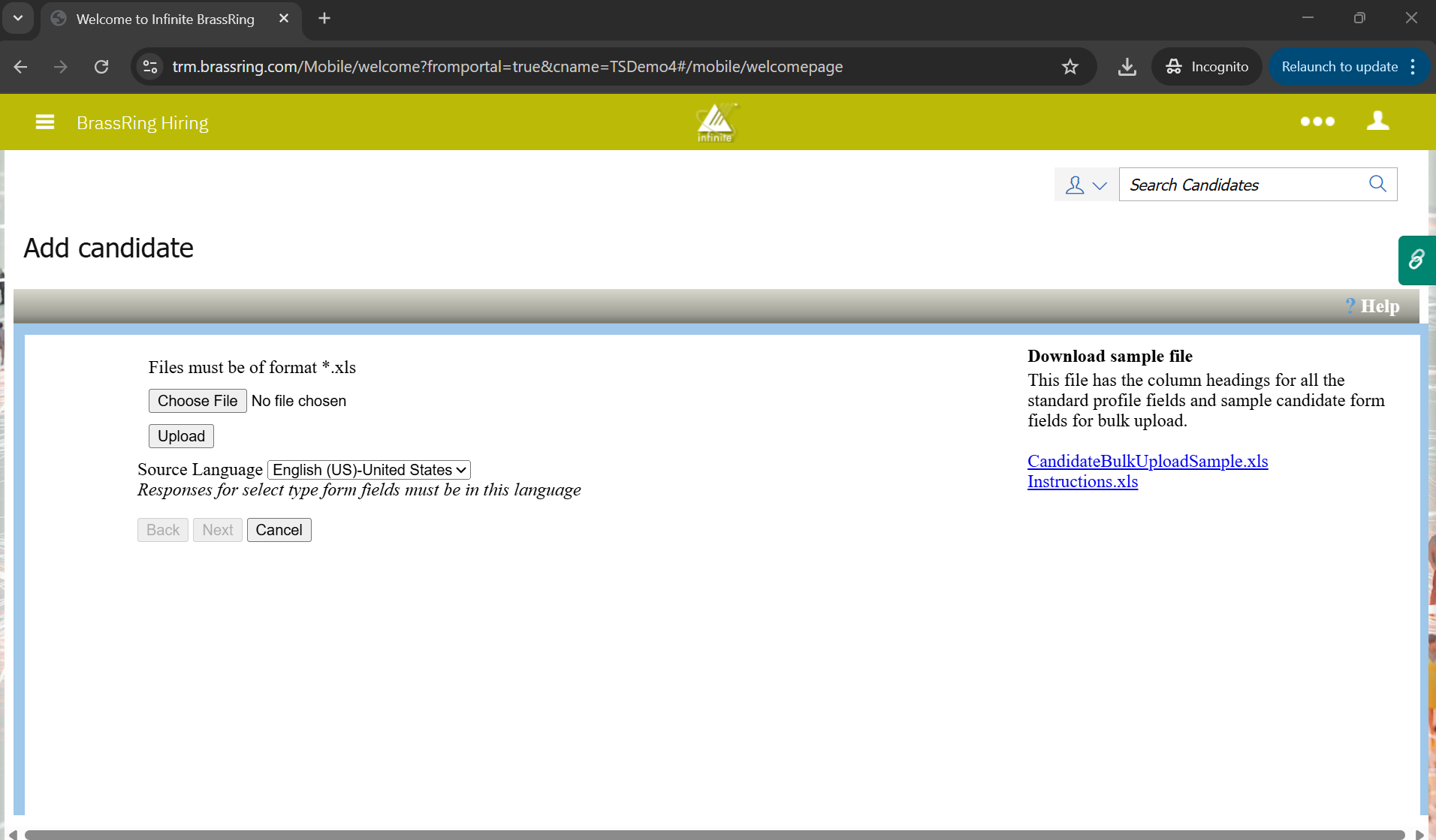Expand the tab search chevron
The height and width of the screenshot is (840, 1436).
(18, 18)
